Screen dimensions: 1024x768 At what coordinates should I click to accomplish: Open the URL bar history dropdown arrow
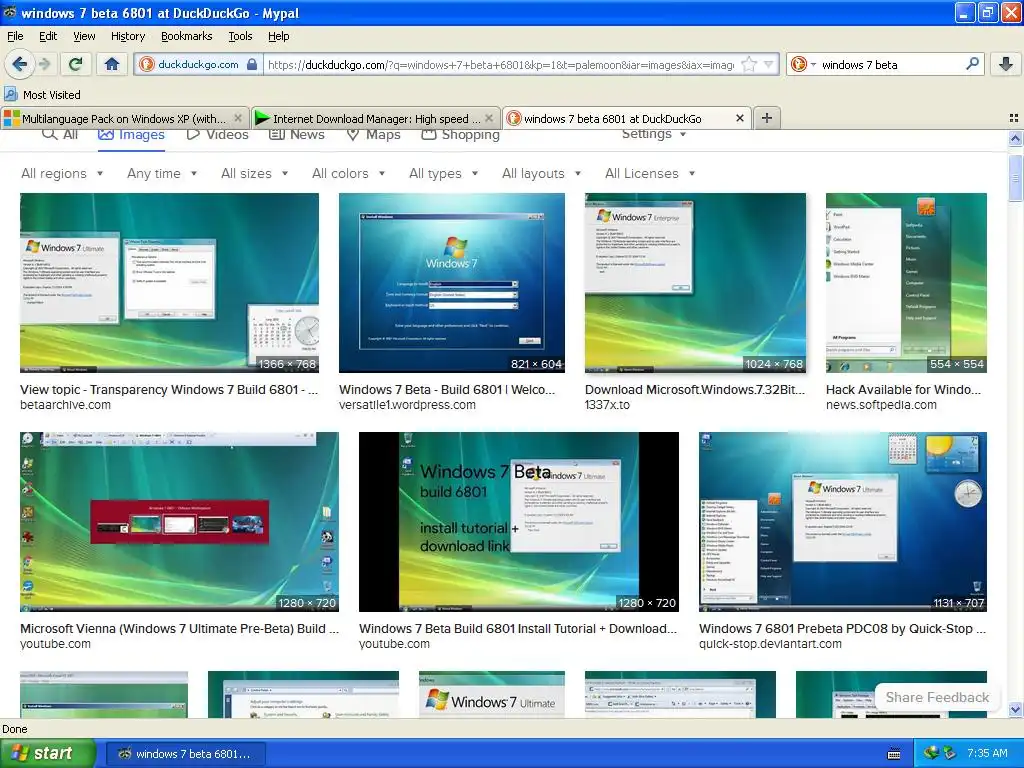pos(769,64)
